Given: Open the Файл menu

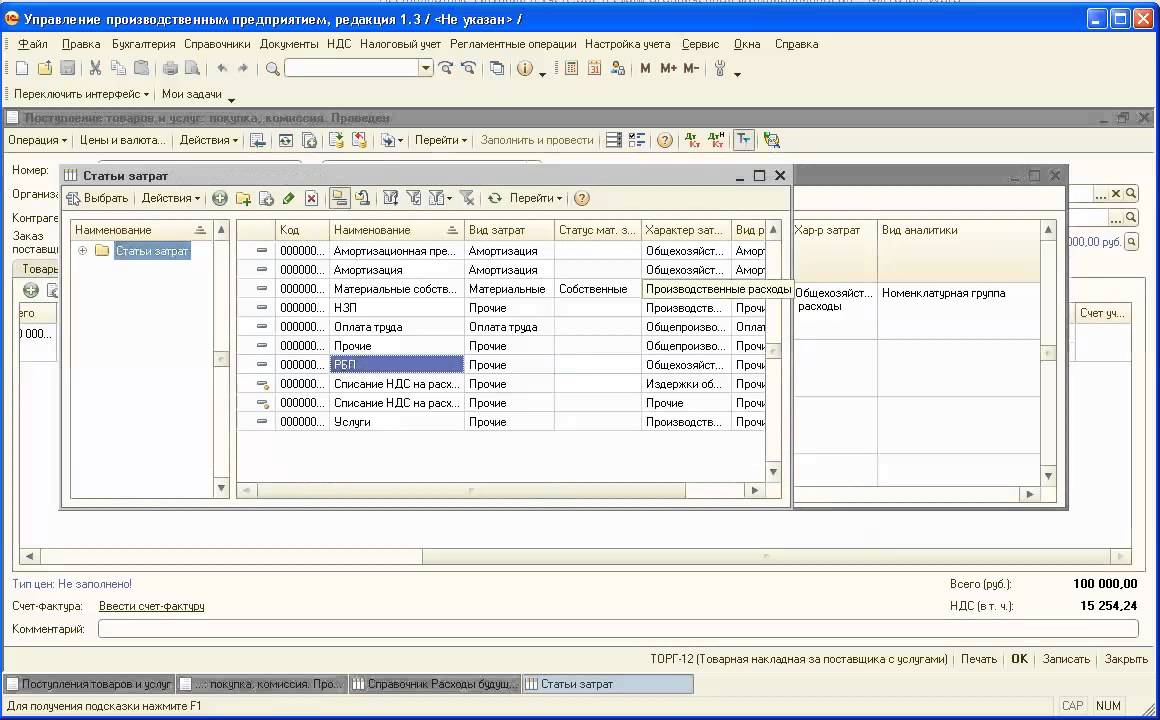Looking at the screenshot, I should pyautogui.click(x=33, y=44).
